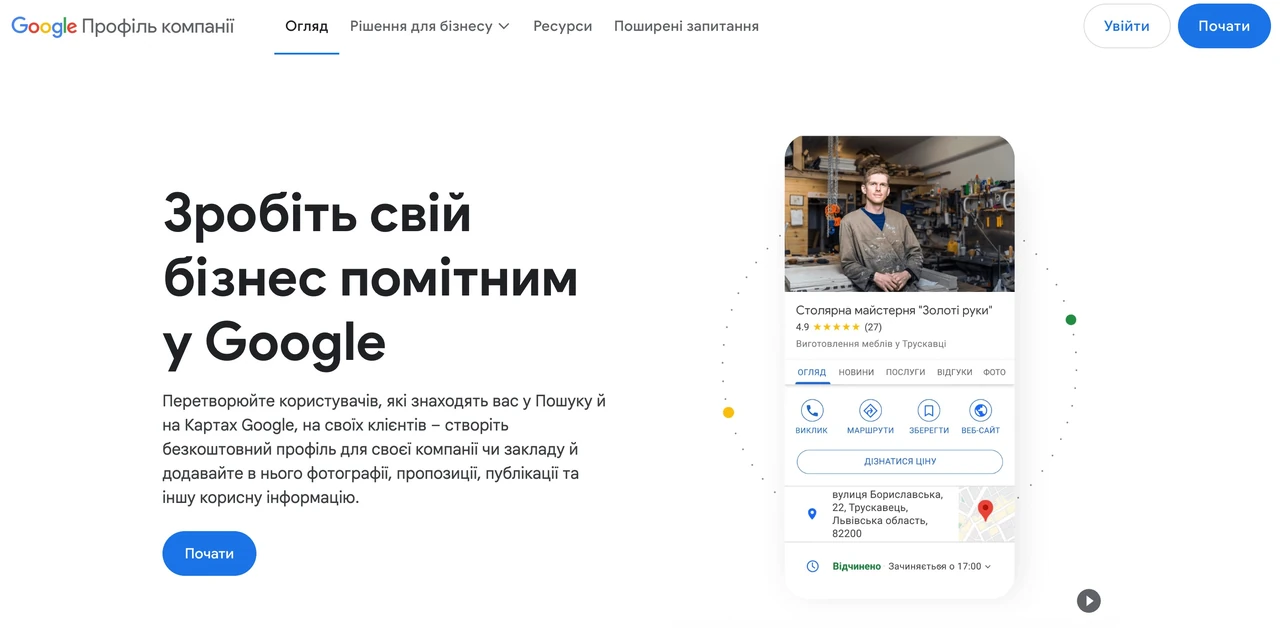Click the ВЕБ-САЙТ globe icon
The width and height of the screenshot is (1280, 642).
pos(981,410)
